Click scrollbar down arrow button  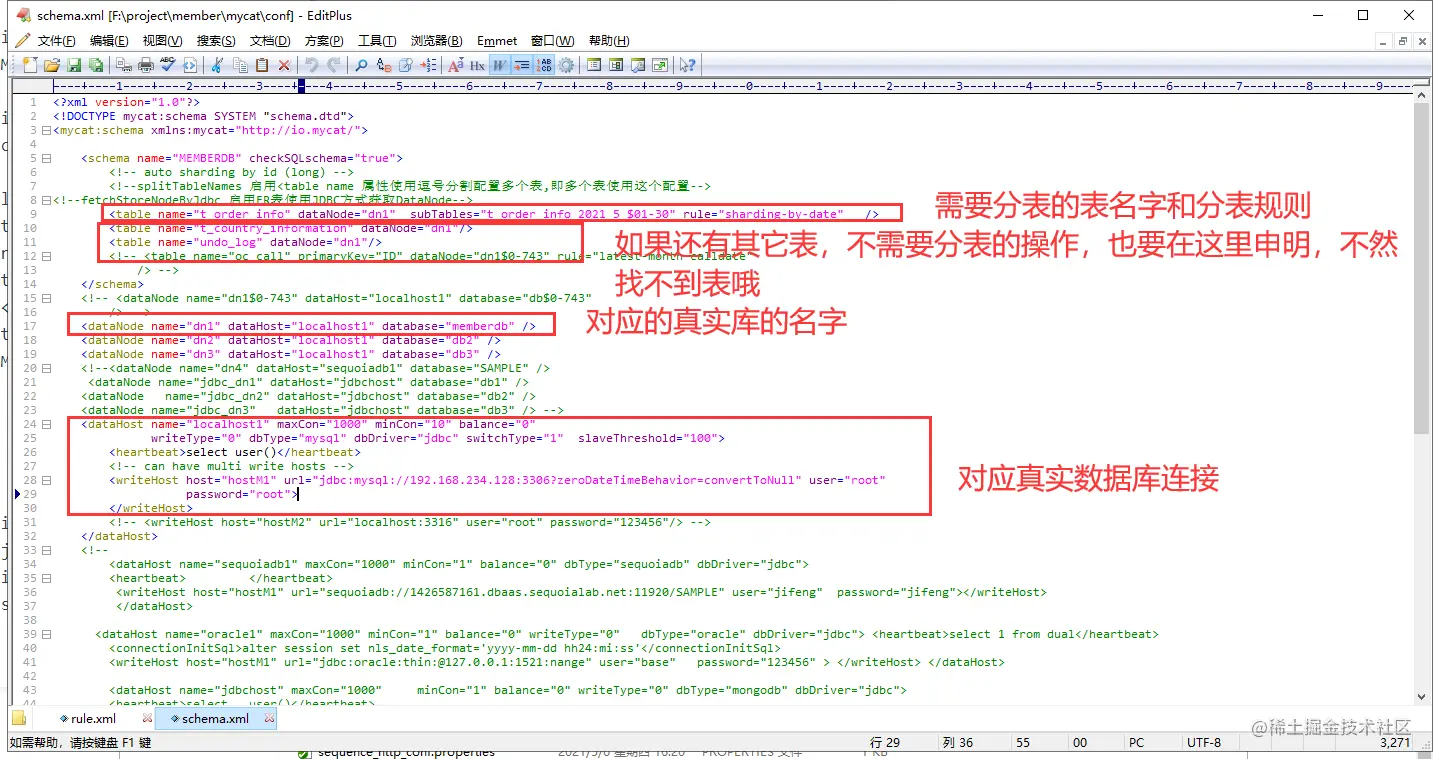pyautogui.click(x=1421, y=697)
